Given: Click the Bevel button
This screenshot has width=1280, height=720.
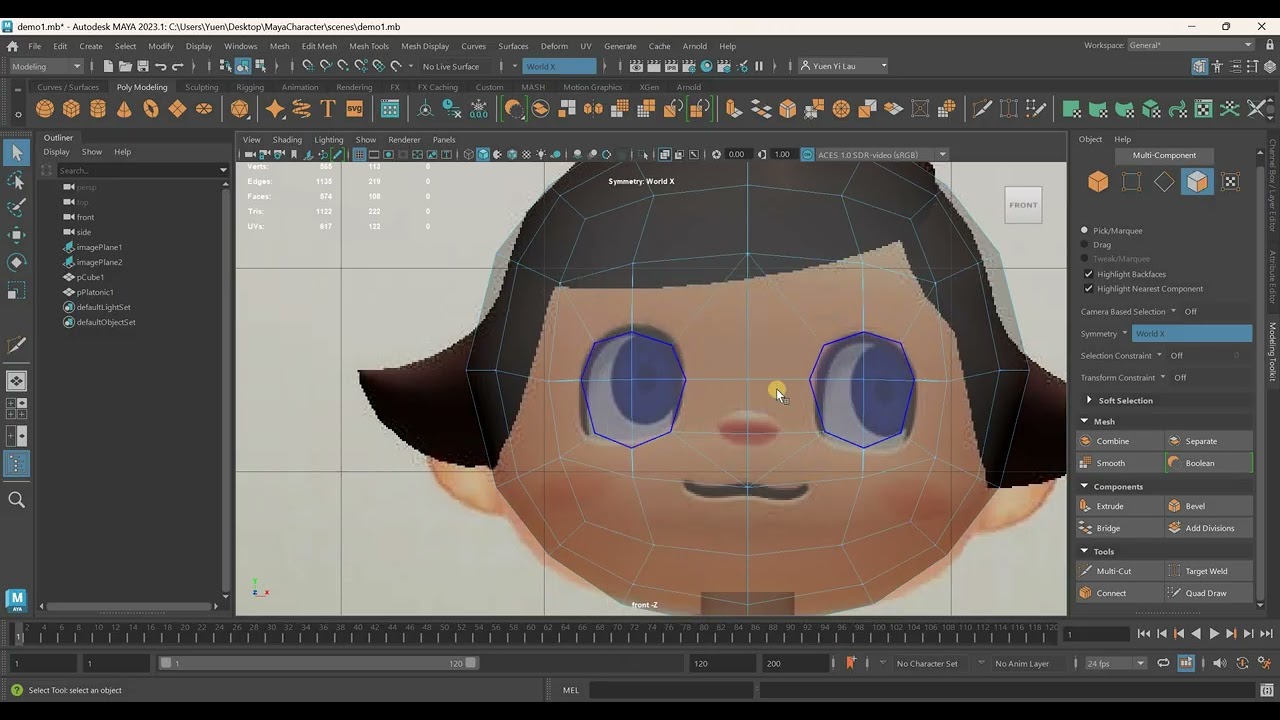Looking at the screenshot, I should 1208,506.
